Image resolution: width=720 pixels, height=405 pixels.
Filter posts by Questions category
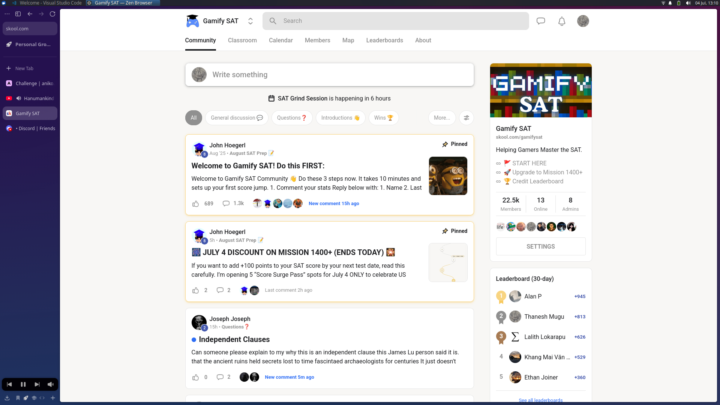(x=292, y=118)
